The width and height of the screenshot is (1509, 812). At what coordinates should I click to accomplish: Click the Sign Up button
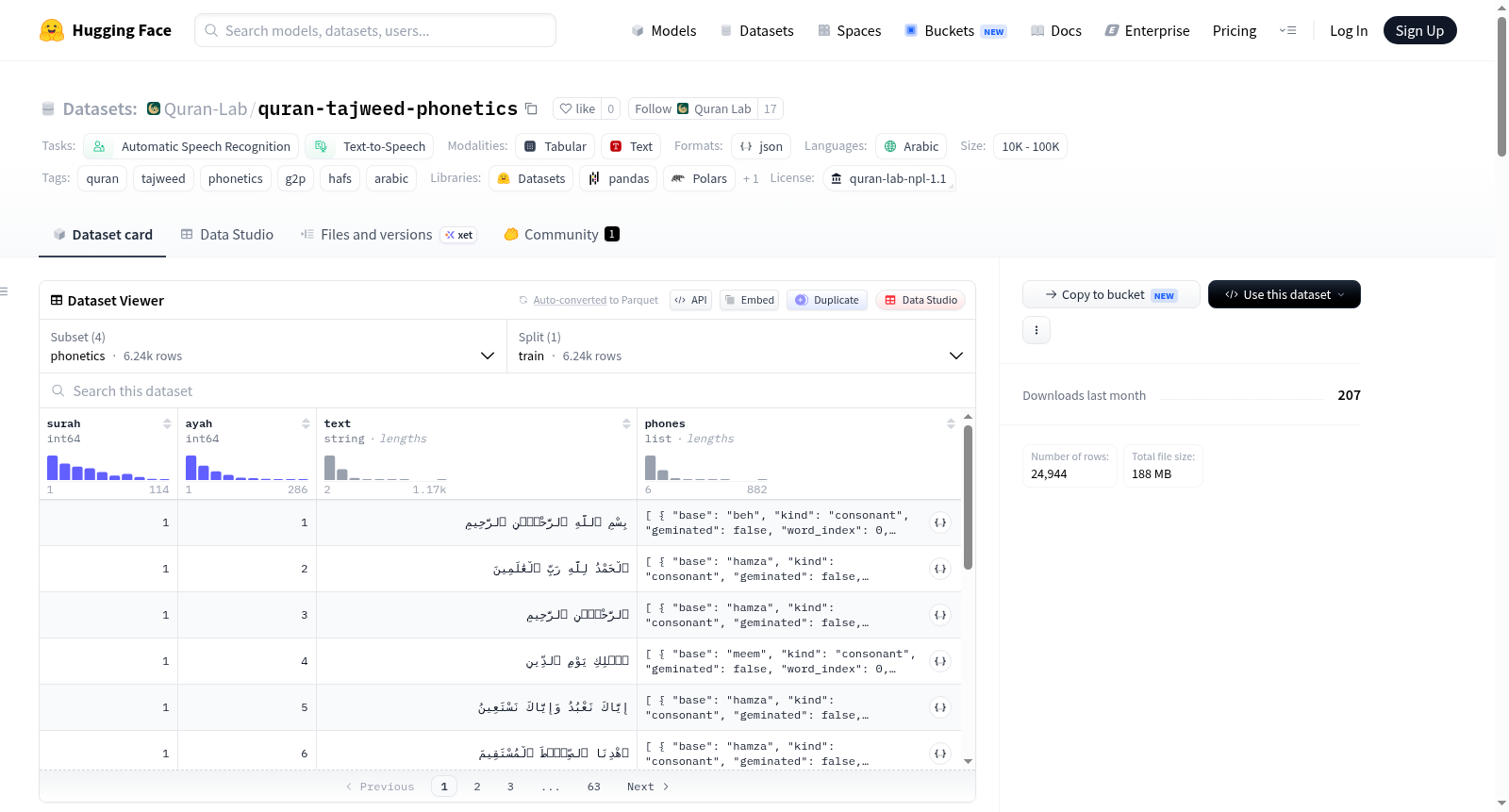click(x=1419, y=30)
